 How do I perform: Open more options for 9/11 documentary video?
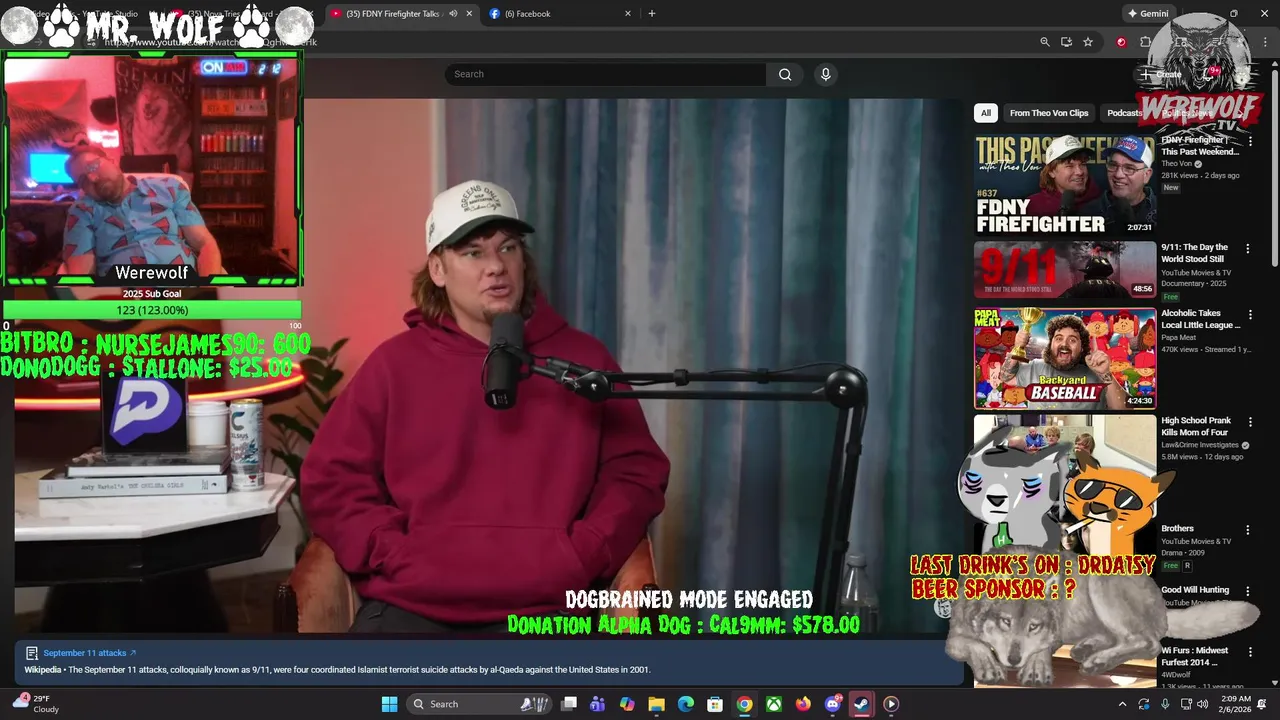[1247, 248]
